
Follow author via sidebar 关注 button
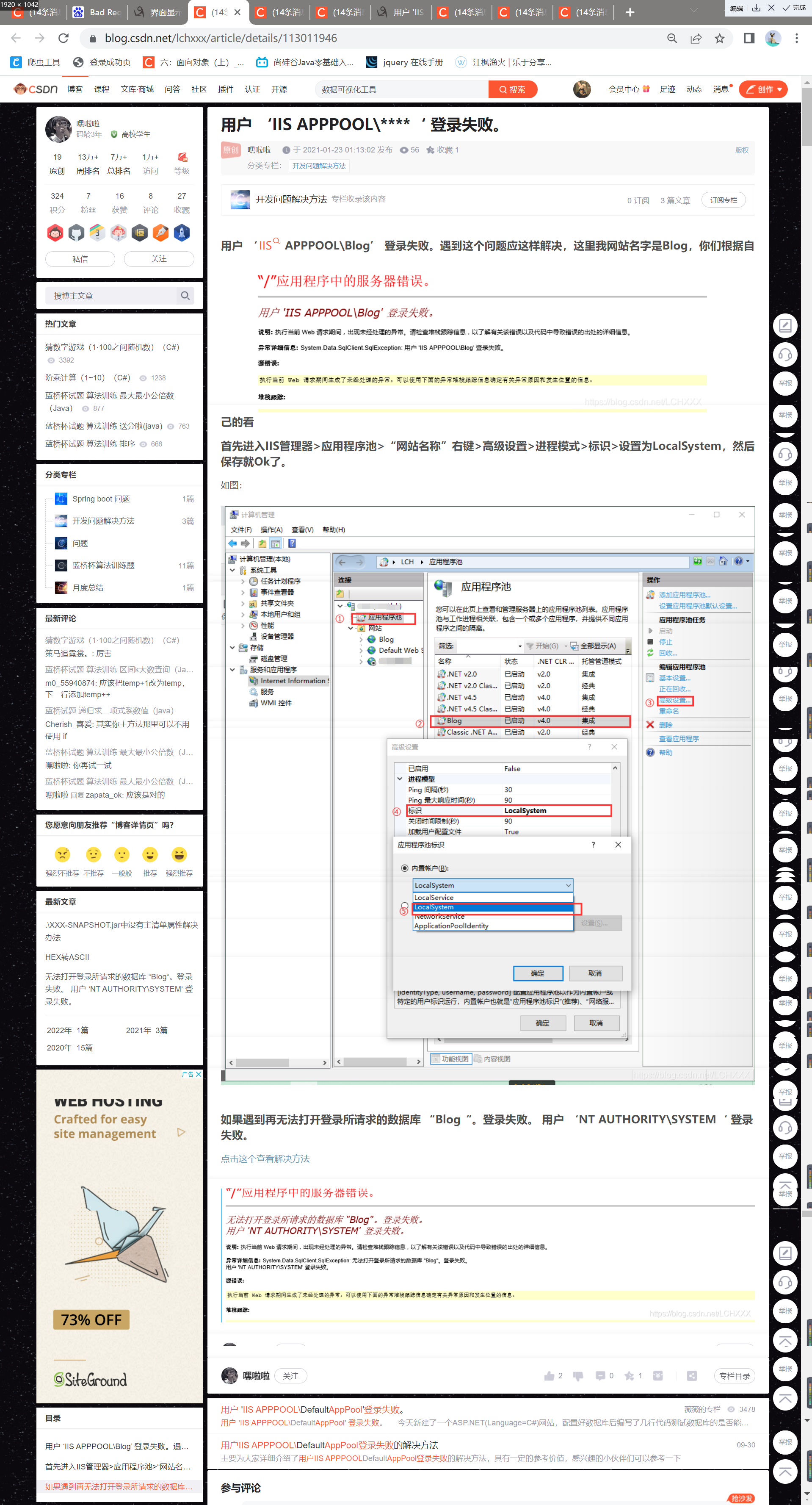tap(159, 259)
